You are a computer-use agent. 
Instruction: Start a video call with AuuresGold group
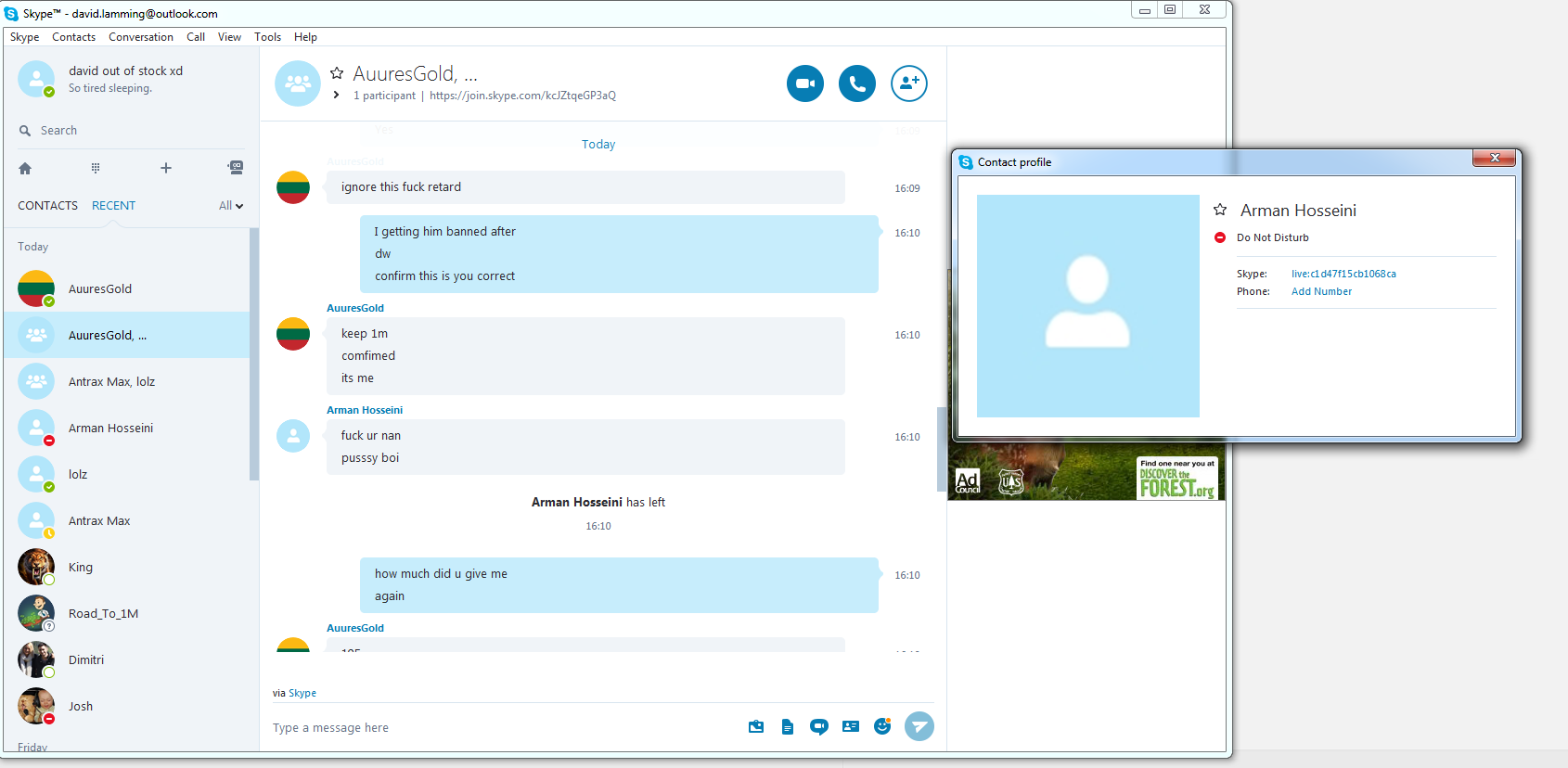tap(805, 83)
